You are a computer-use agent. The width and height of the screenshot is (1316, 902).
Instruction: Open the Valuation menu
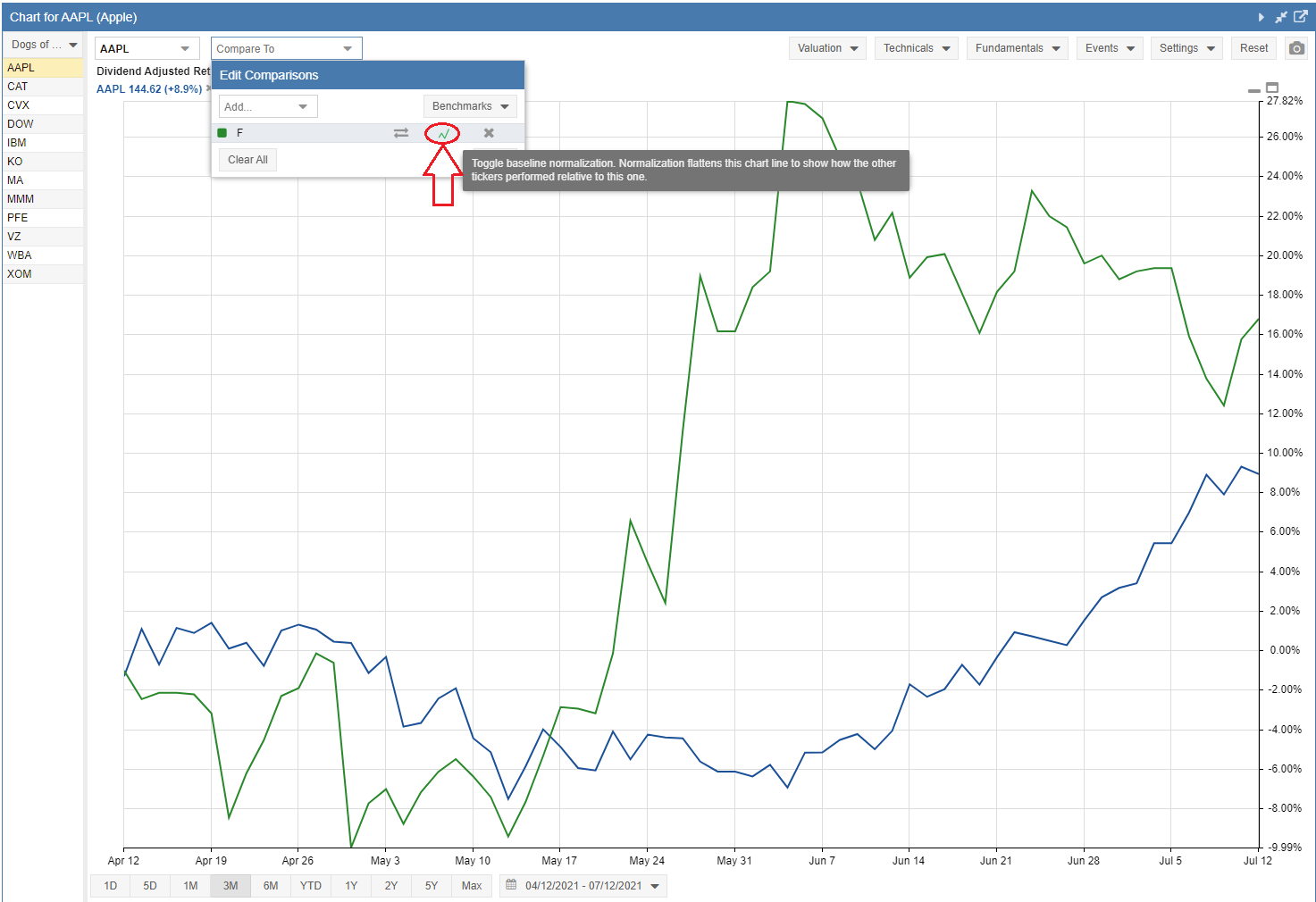click(x=828, y=48)
